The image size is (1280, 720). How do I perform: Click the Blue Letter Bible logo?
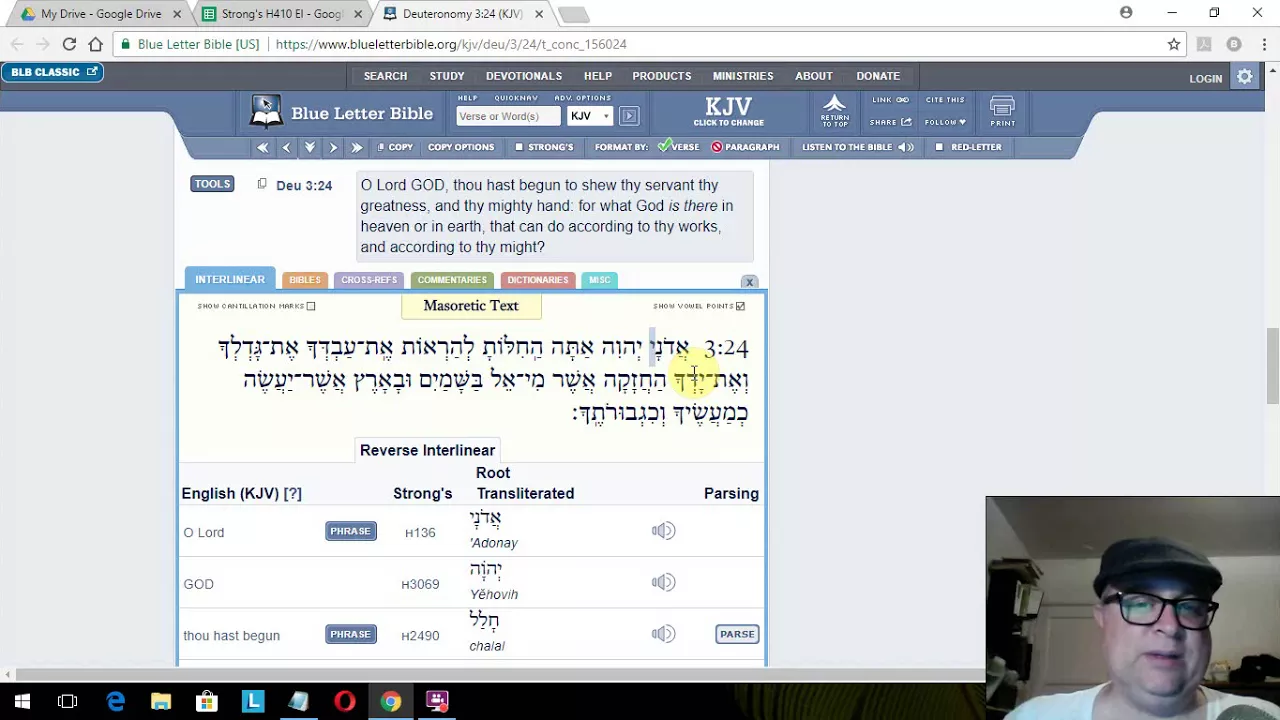pyautogui.click(x=341, y=112)
